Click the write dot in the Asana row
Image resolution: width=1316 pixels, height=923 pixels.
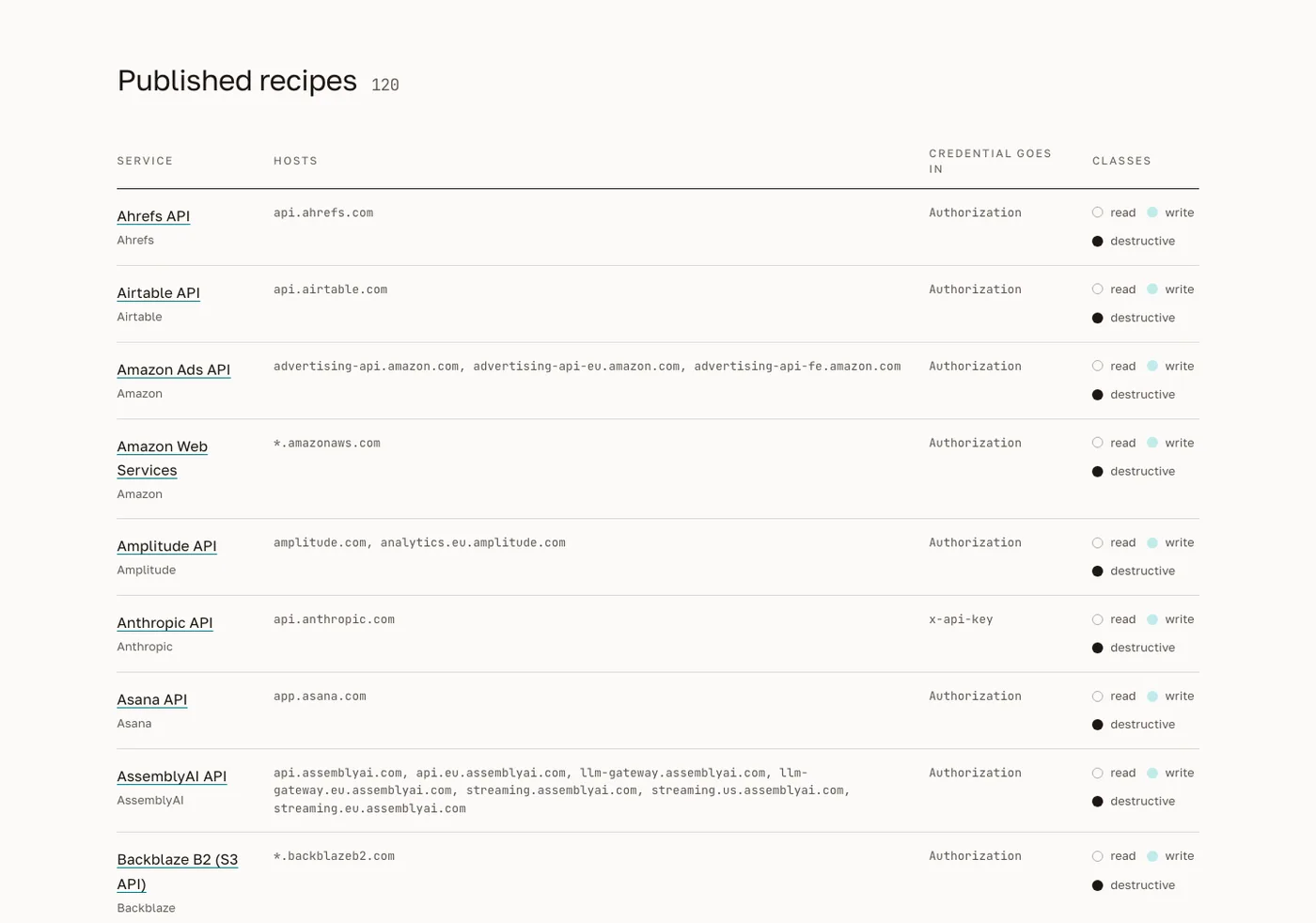pos(1152,696)
